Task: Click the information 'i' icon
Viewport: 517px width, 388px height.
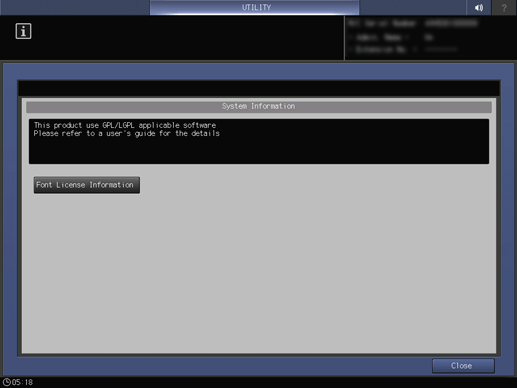Action: (23, 31)
